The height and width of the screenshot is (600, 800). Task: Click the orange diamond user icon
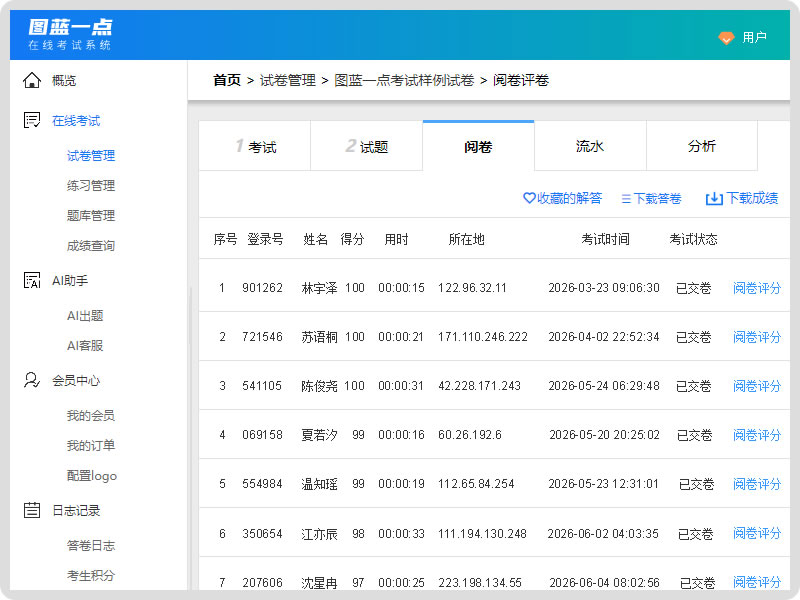[726, 38]
